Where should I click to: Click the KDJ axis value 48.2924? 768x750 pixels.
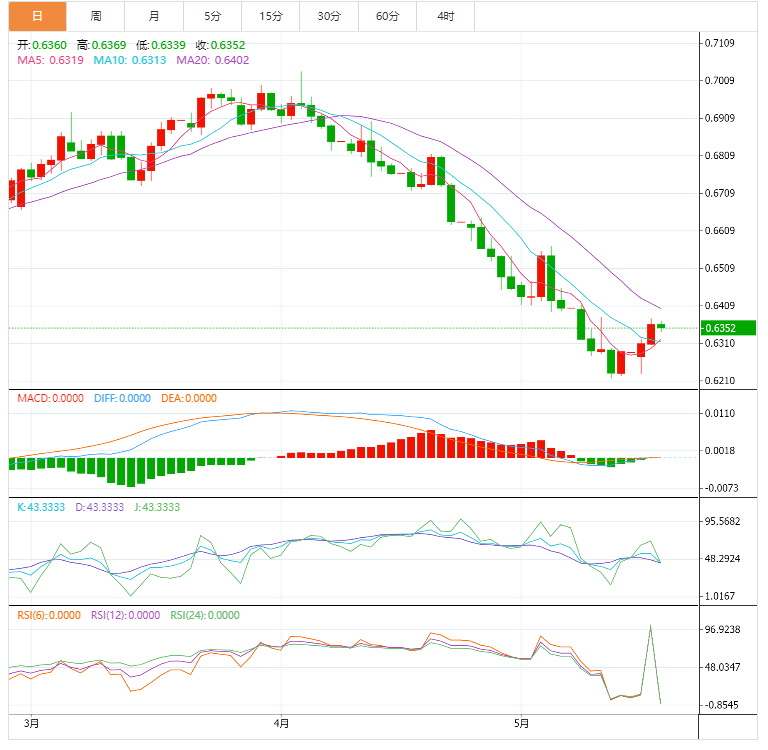click(x=722, y=558)
